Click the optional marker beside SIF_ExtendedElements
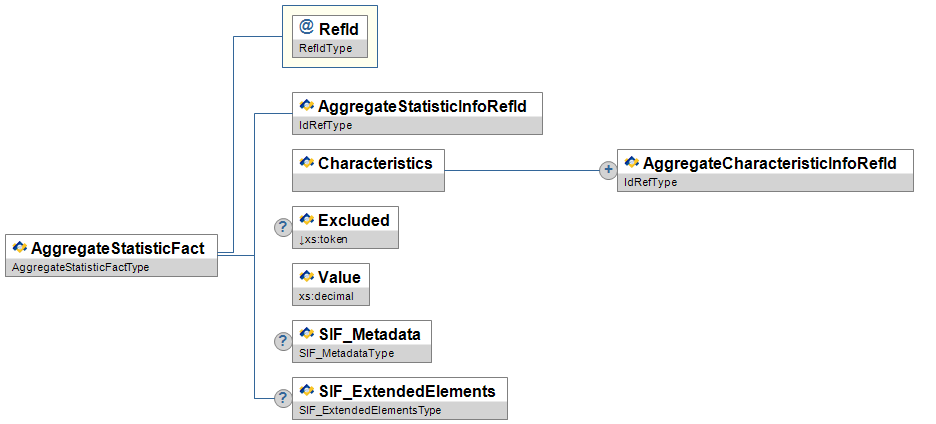Screen dimensions: 936x424 click(283, 398)
